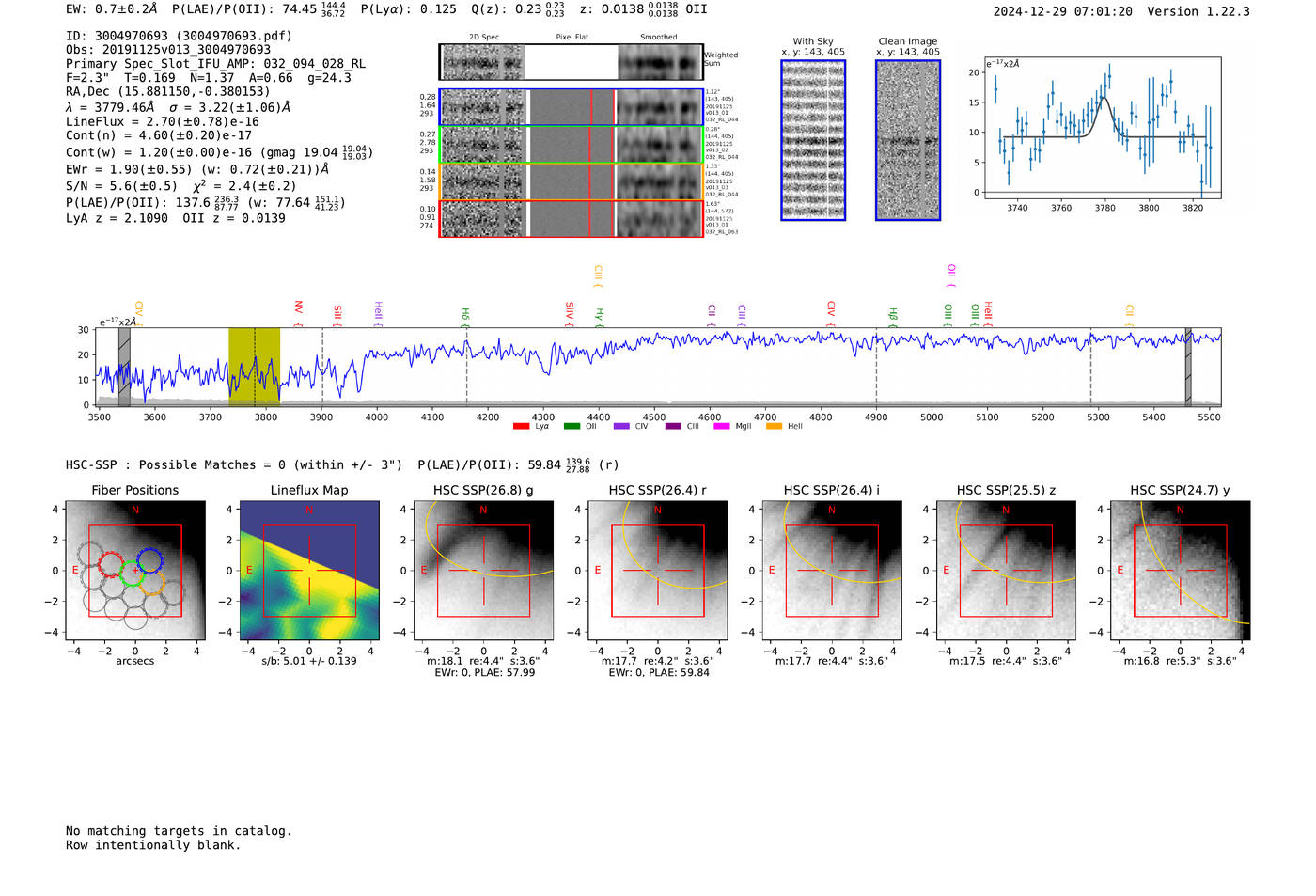The image size is (1316, 896).
Task: Click the SiII line marker
Action: point(337,314)
